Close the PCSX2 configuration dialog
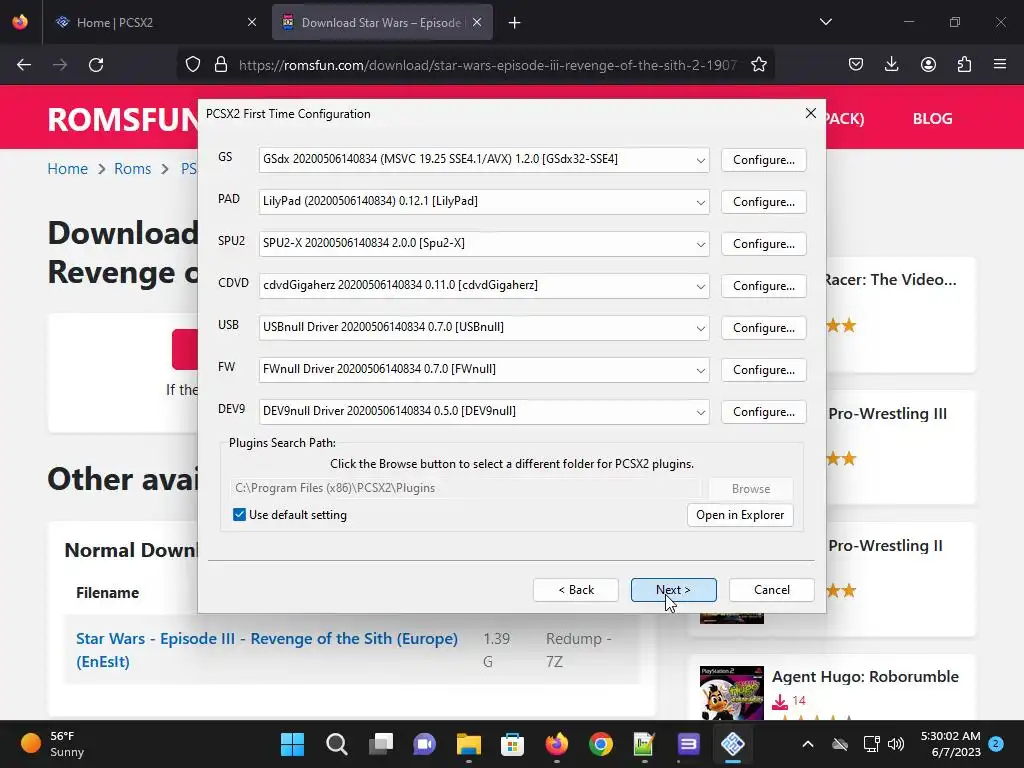Viewport: 1024px width, 768px height. click(810, 113)
